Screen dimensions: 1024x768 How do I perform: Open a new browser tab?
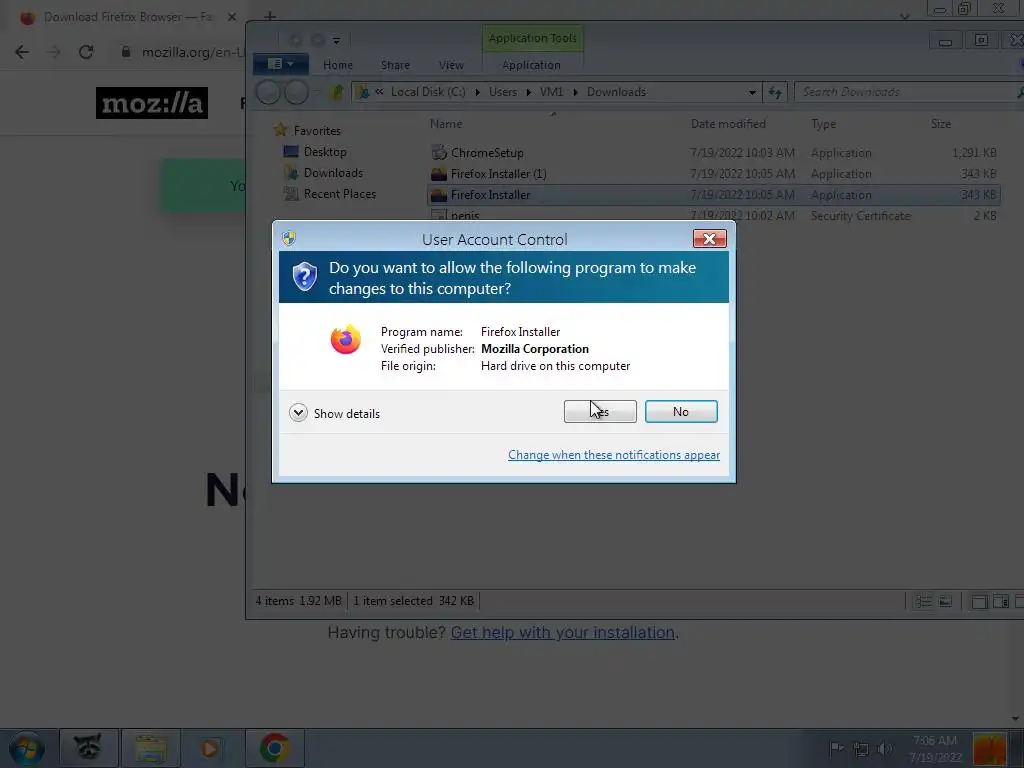click(x=270, y=16)
